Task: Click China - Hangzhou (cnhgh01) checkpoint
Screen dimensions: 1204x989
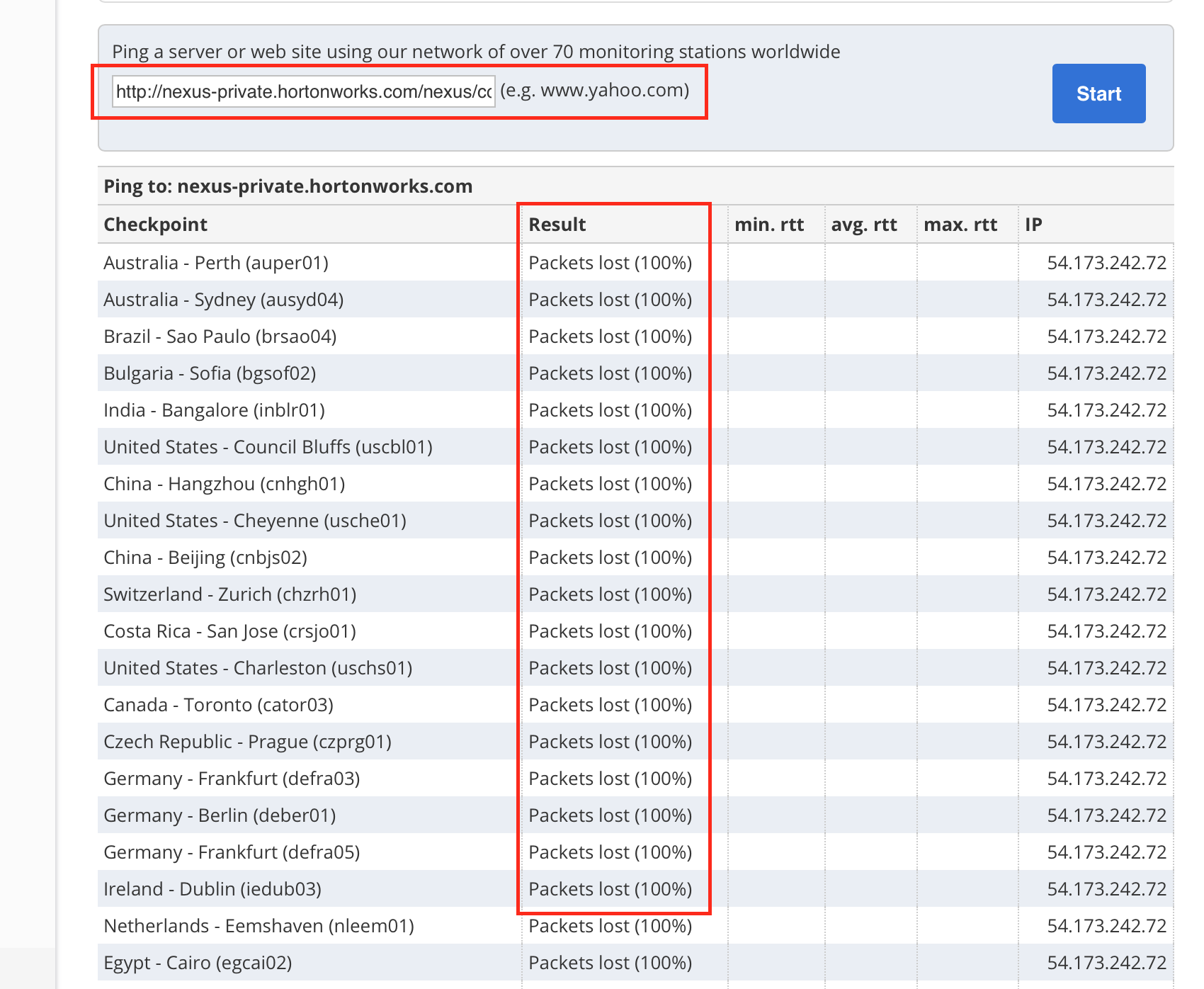Action: (224, 484)
